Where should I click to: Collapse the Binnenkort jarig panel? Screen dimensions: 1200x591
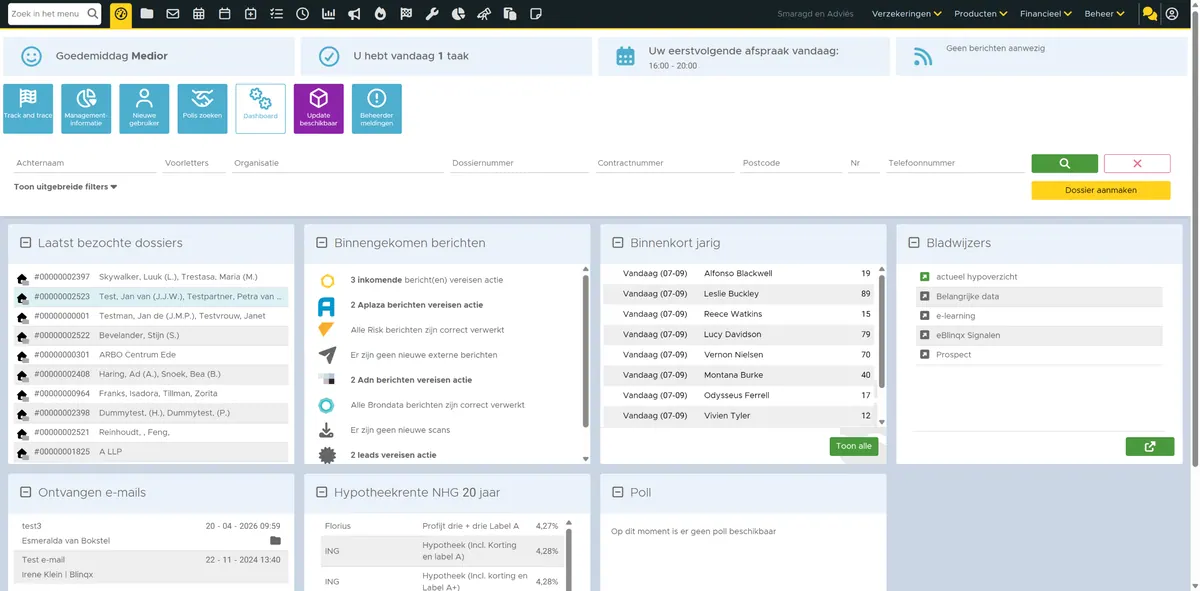pyautogui.click(x=618, y=243)
